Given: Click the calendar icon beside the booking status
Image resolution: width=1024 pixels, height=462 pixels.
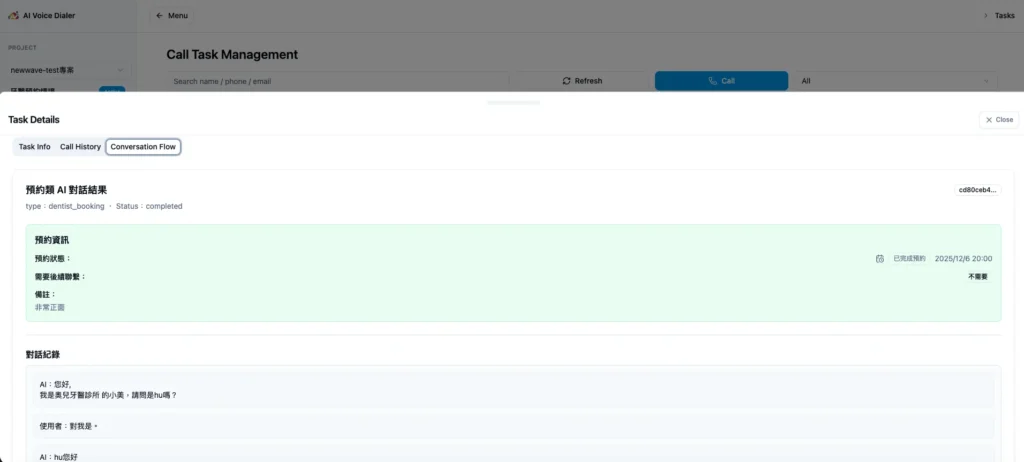Looking at the screenshot, I should [x=880, y=258].
